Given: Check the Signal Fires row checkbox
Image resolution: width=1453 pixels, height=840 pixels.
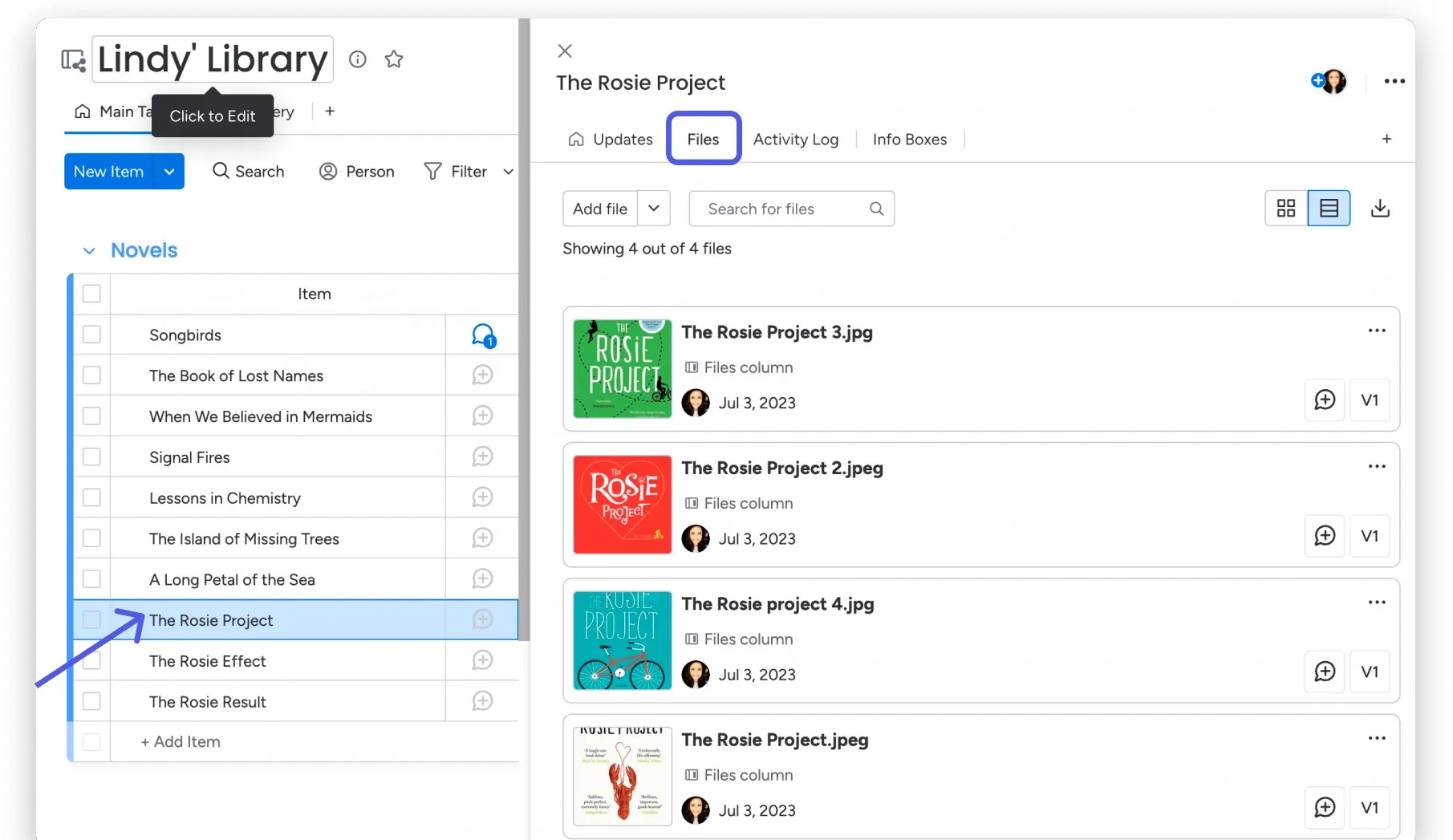Looking at the screenshot, I should pos(91,457).
